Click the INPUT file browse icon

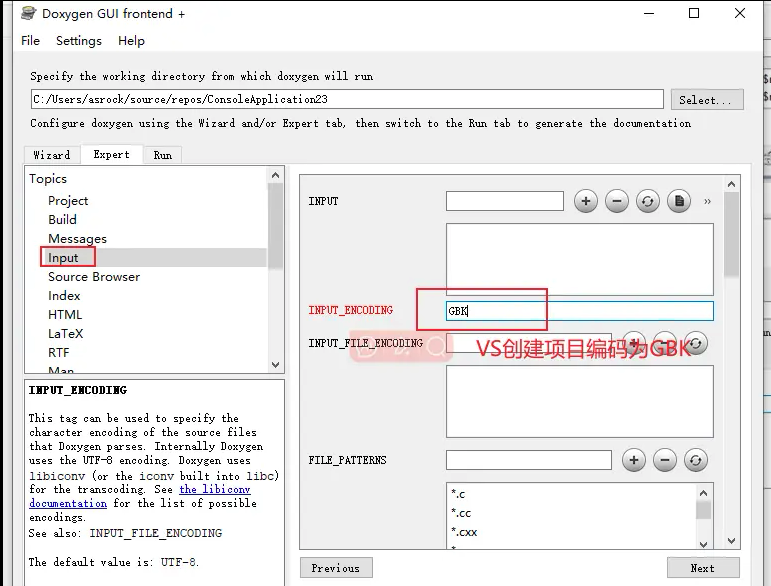pyautogui.click(x=679, y=201)
